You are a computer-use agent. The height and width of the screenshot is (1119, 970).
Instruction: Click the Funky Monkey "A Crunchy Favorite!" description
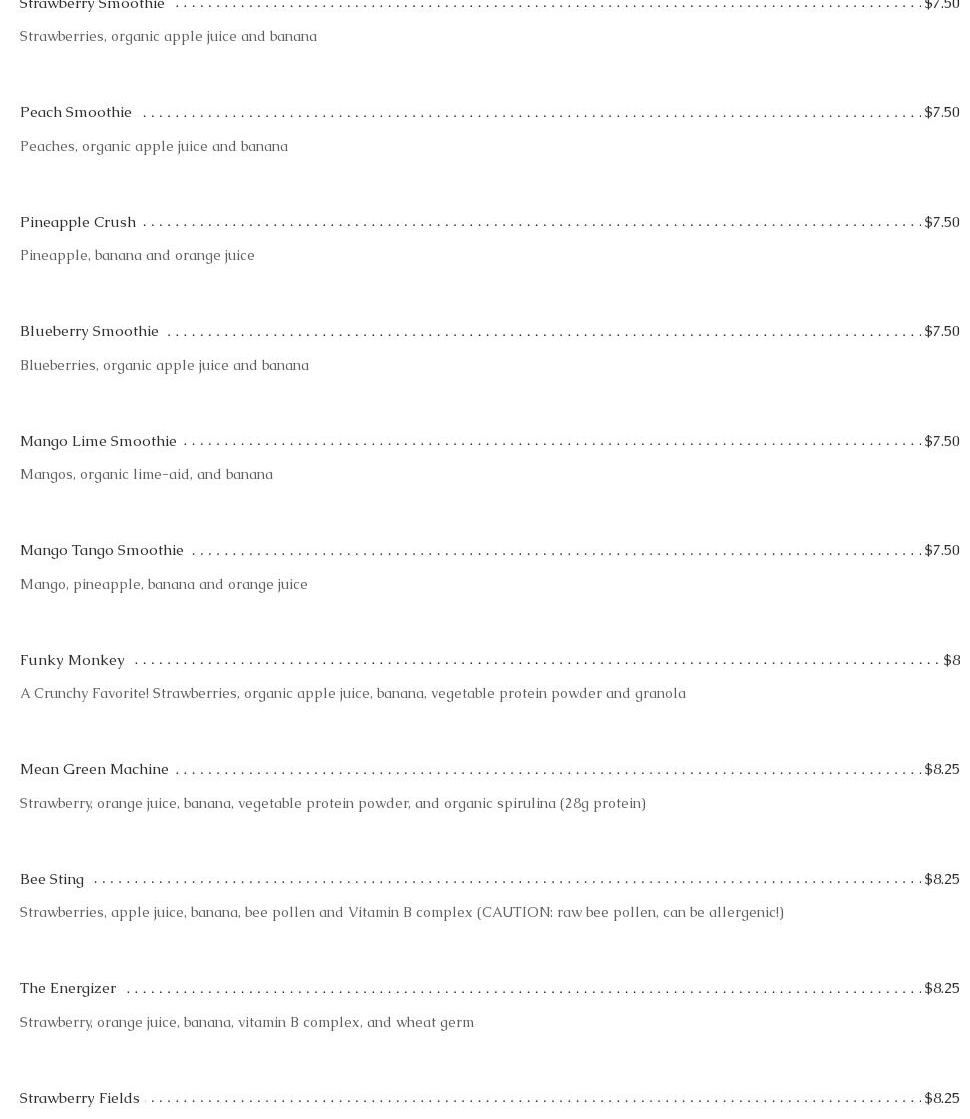coord(352,693)
